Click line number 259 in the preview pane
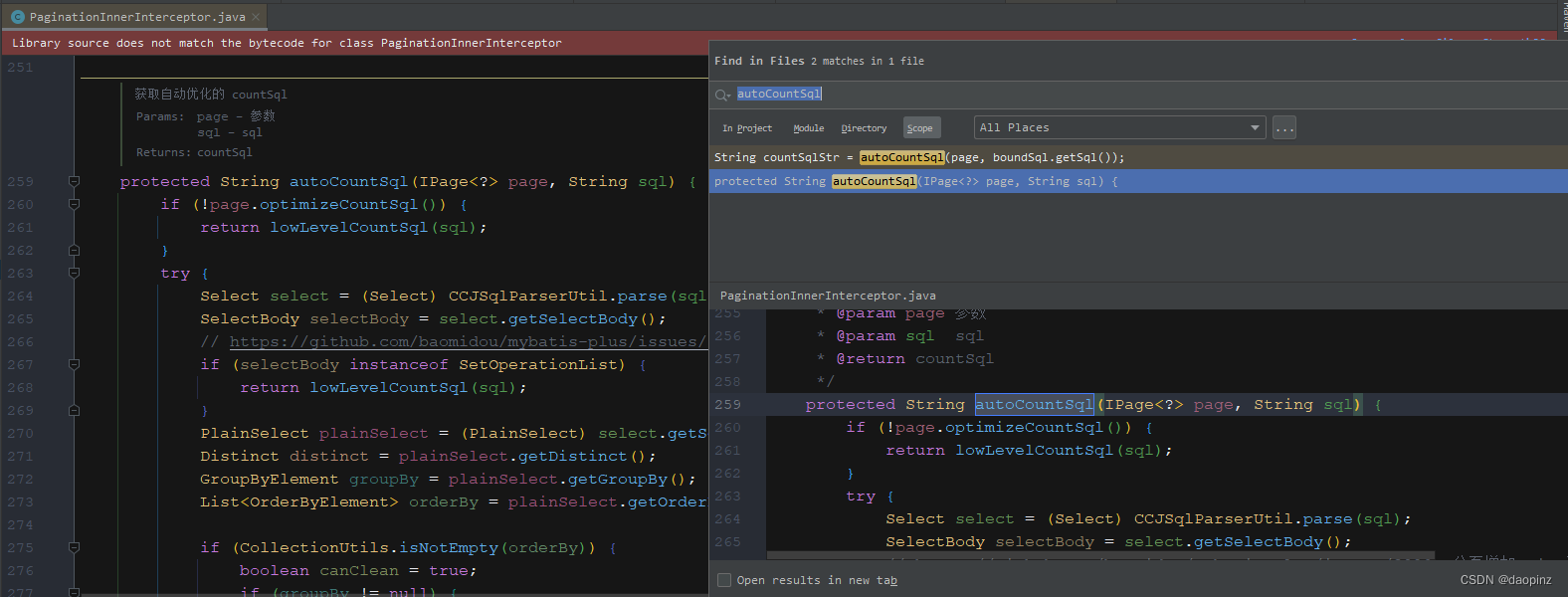This screenshot has height=597, width=1568. [727, 405]
